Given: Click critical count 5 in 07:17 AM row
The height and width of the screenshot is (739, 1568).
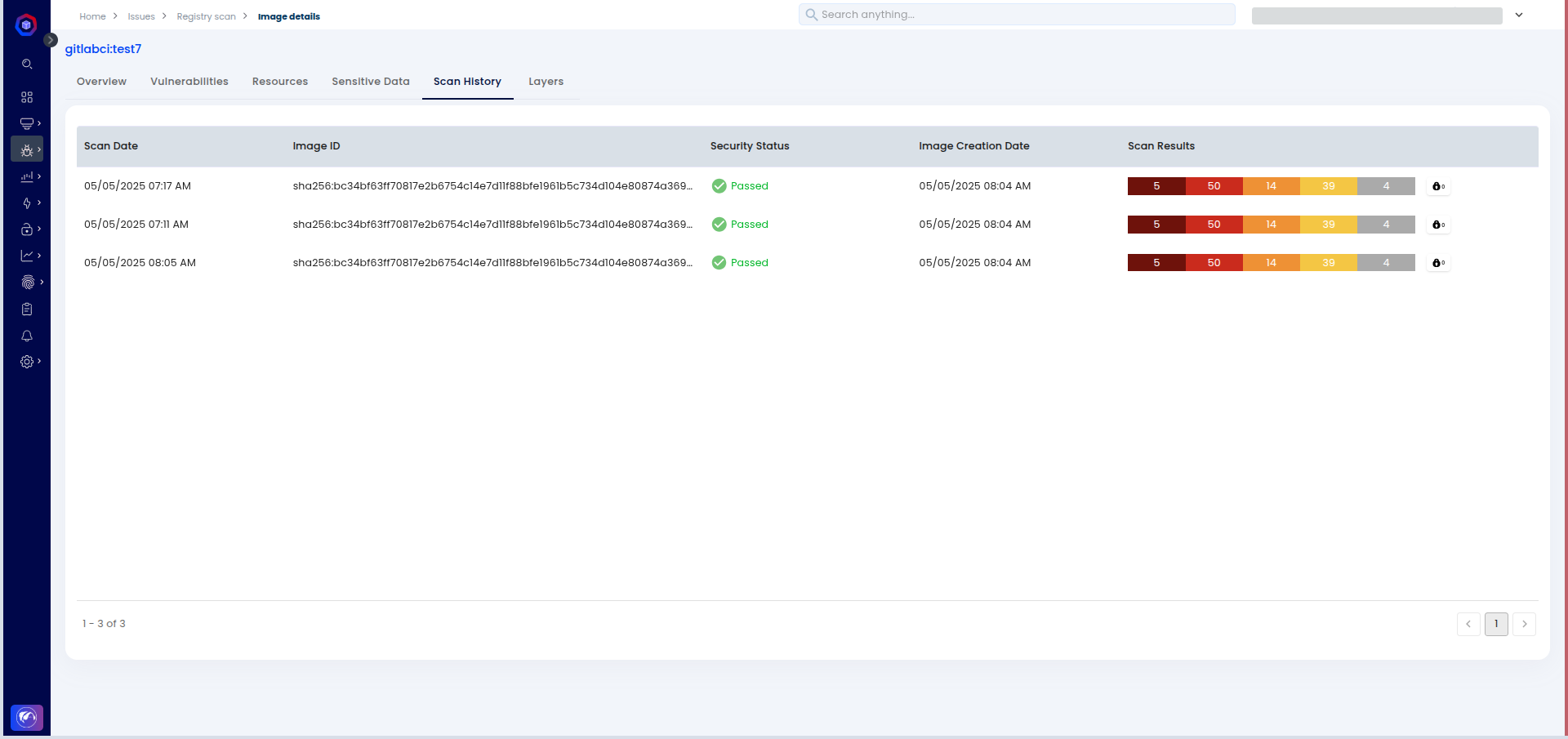Looking at the screenshot, I should (x=1156, y=186).
